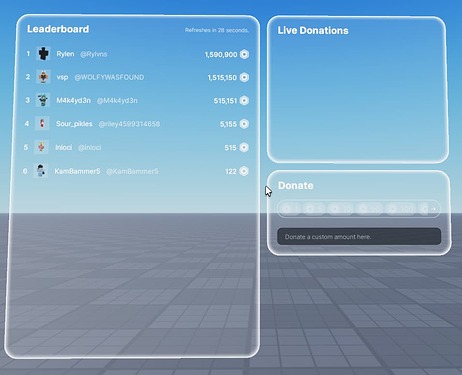Click Inloci's avatar thumbnail
Viewport: 462px width, 375px height.
pyautogui.click(x=41, y=147)
